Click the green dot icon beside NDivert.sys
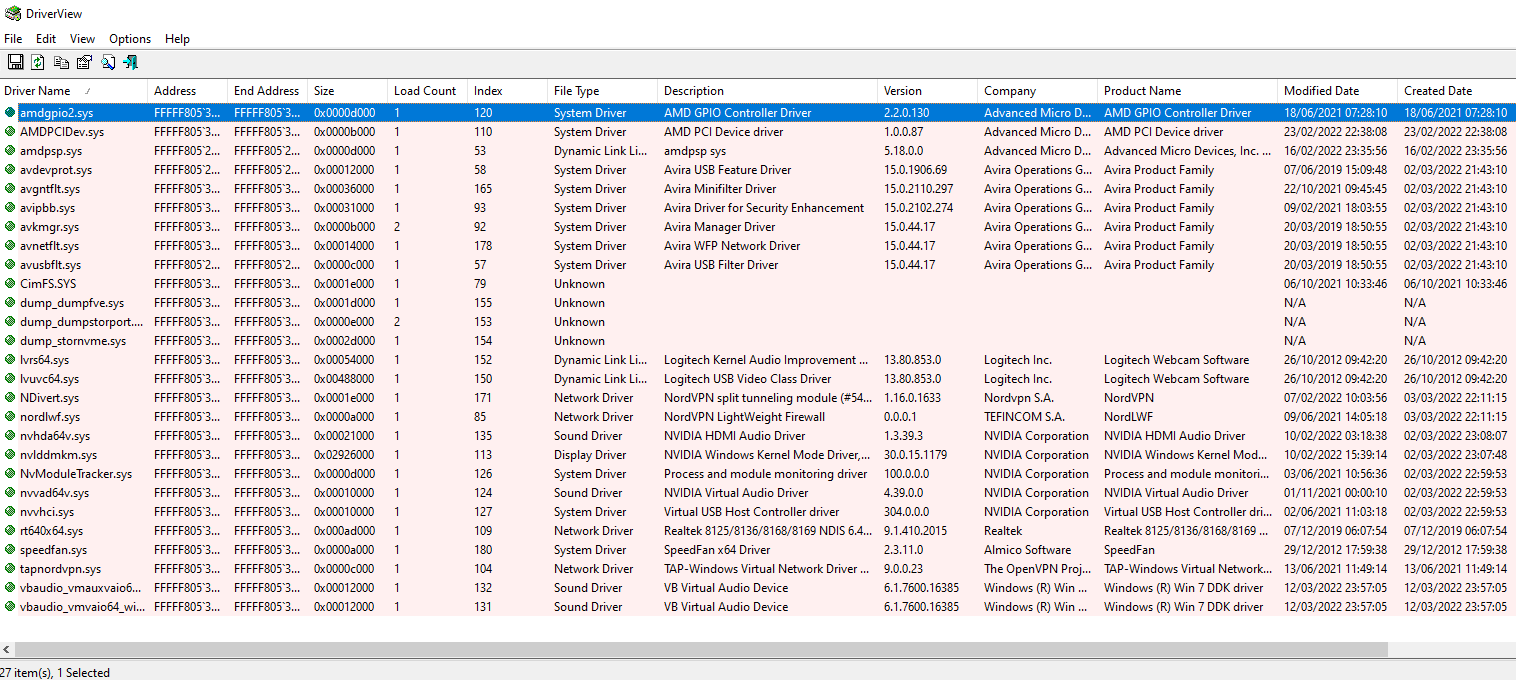Image resolution: width=1516 pixels, height=680 pixels. [x=10, y=398]
